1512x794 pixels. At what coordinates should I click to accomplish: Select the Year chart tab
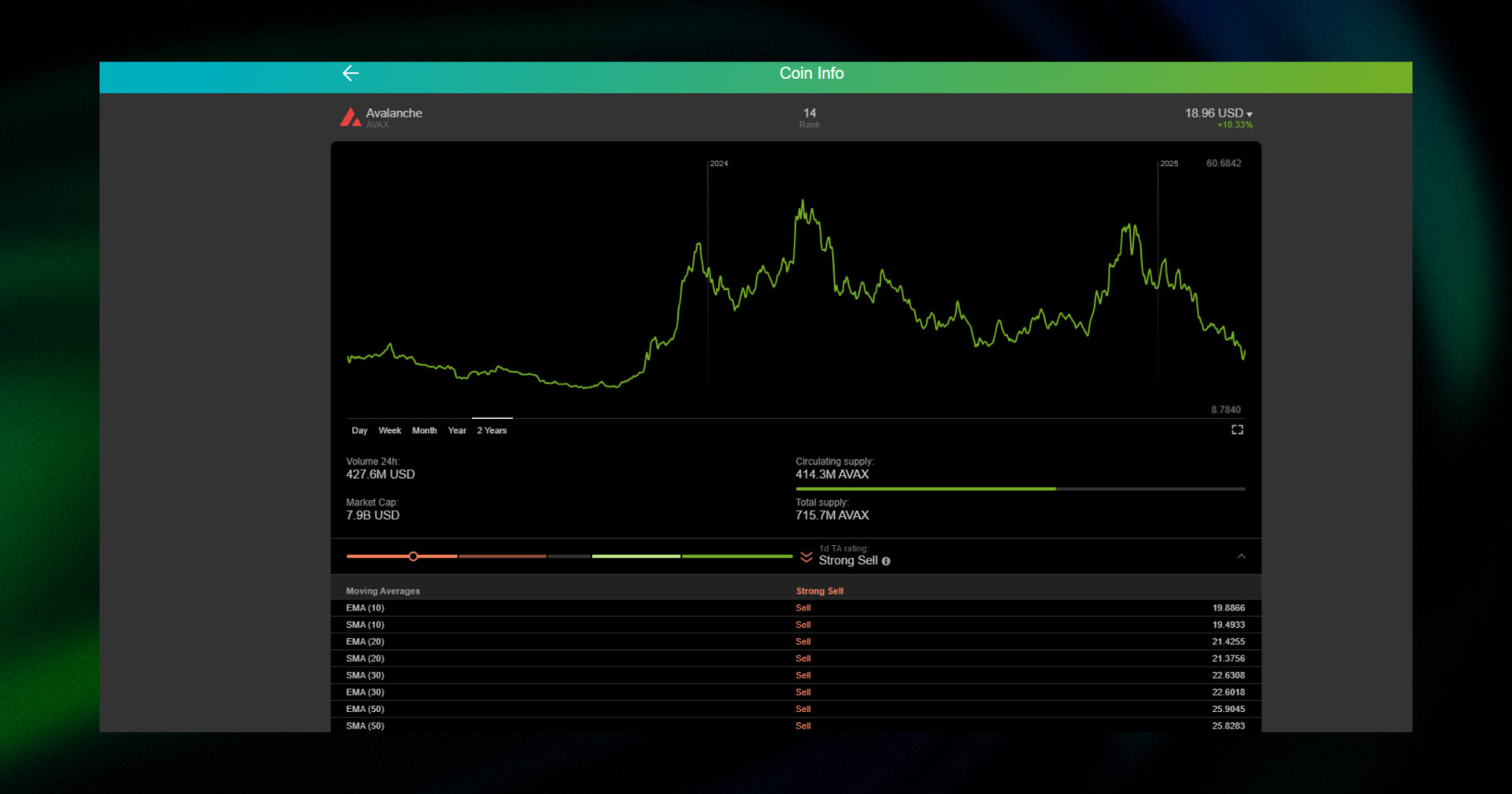click(x=456, y=430)
